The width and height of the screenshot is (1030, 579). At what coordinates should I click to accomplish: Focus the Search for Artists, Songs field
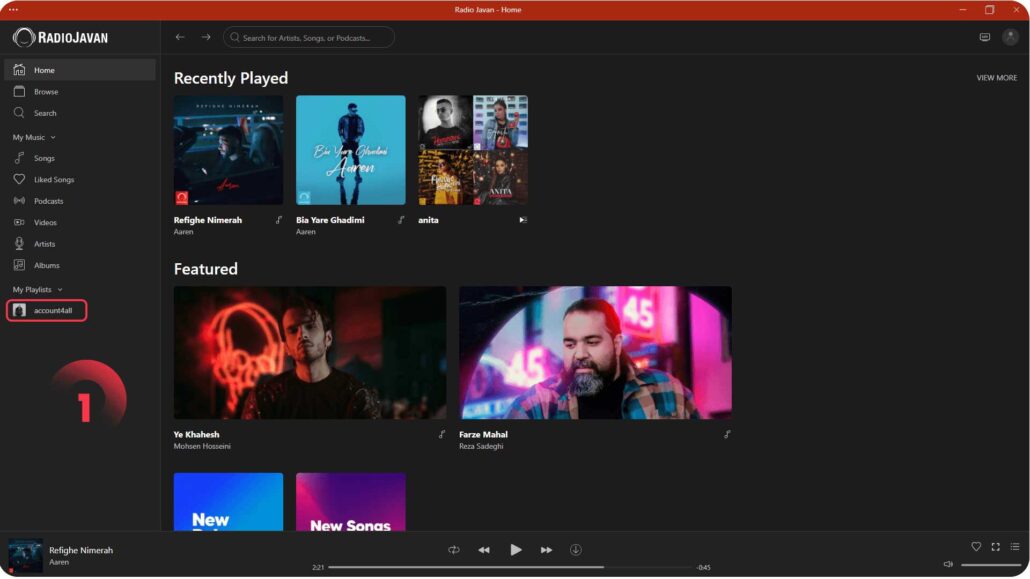click(309, 37)
